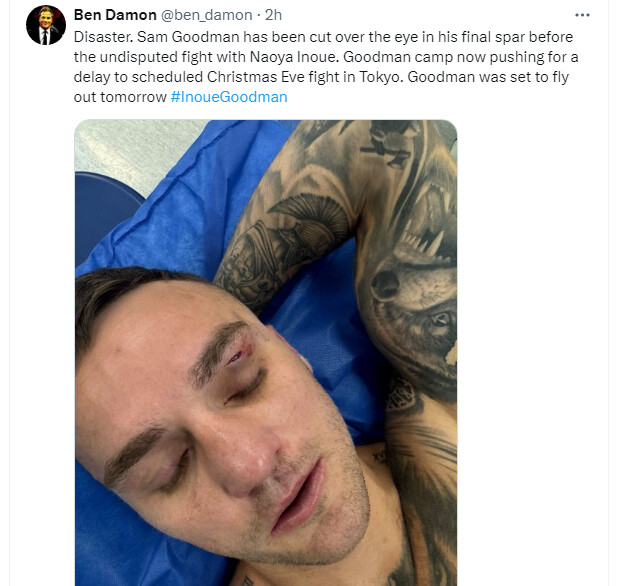Click the 2h timestamp on the tweet

[x=273, y=15]
